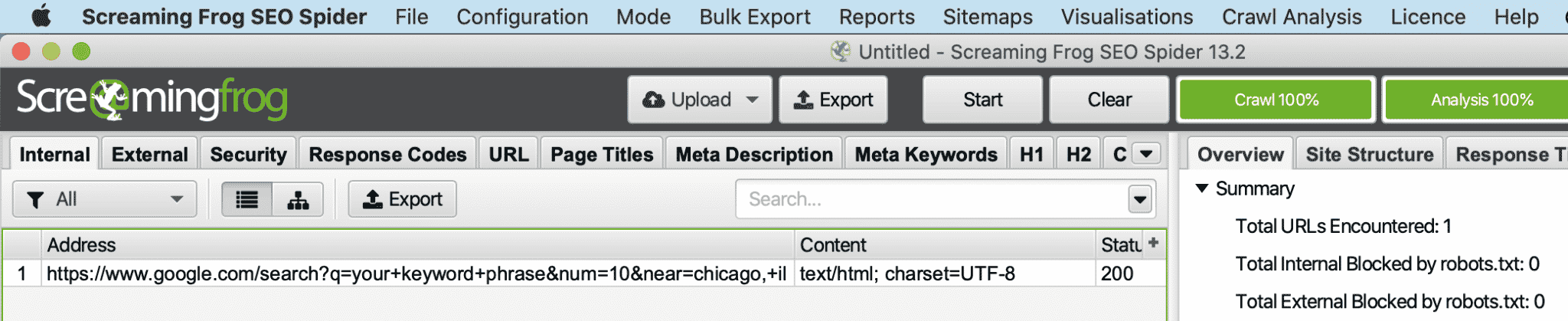Export the filtered table via Export button

point(403,200)
